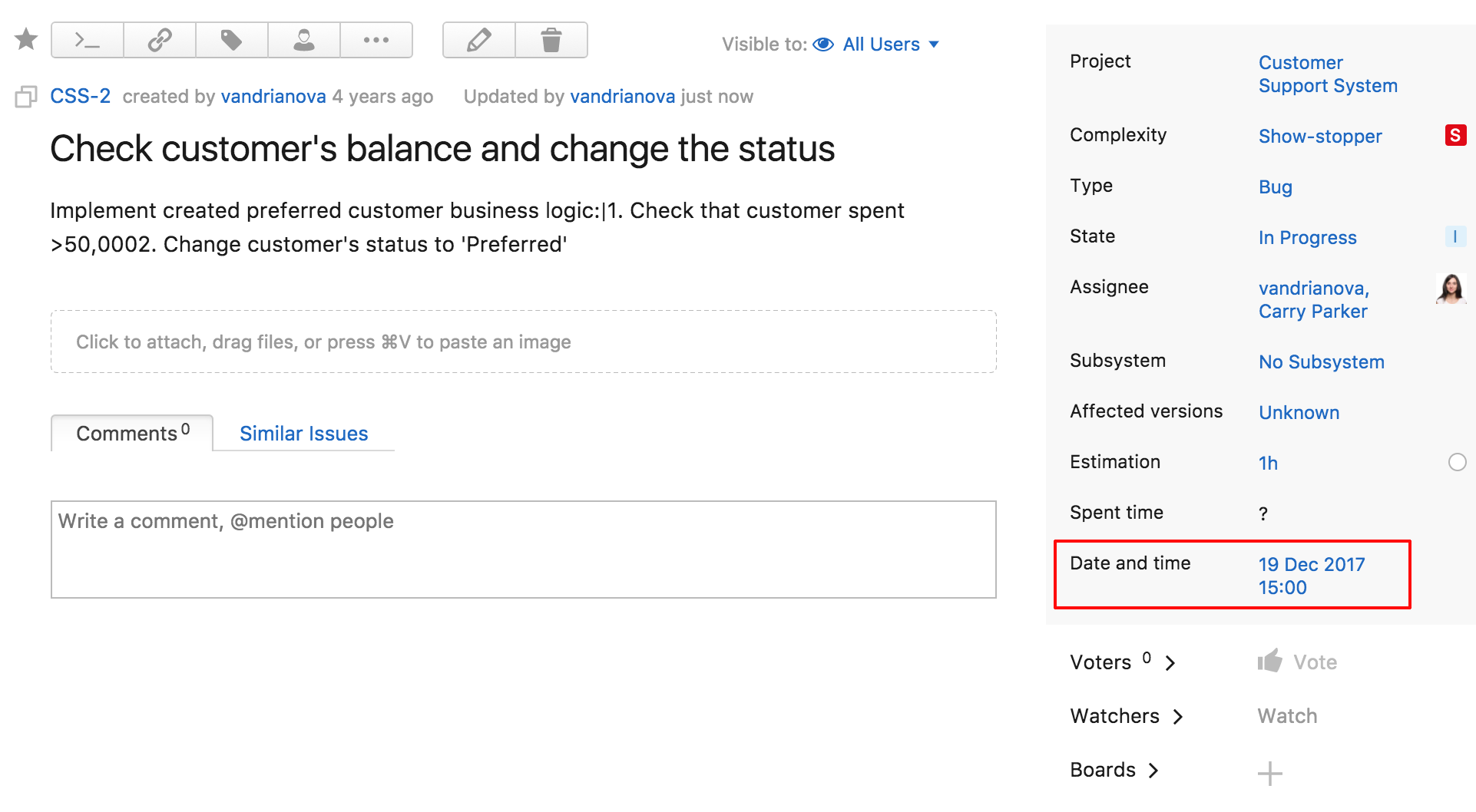Open the more actions ellipsis menu
The height and width of the screenshot is (812, 1476).
click(x=376, y=40)
